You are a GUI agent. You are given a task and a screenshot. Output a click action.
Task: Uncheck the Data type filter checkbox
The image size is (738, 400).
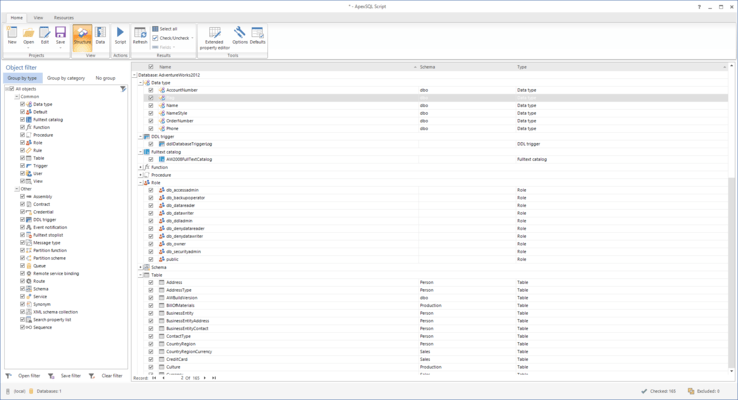[x=22, y=104]
